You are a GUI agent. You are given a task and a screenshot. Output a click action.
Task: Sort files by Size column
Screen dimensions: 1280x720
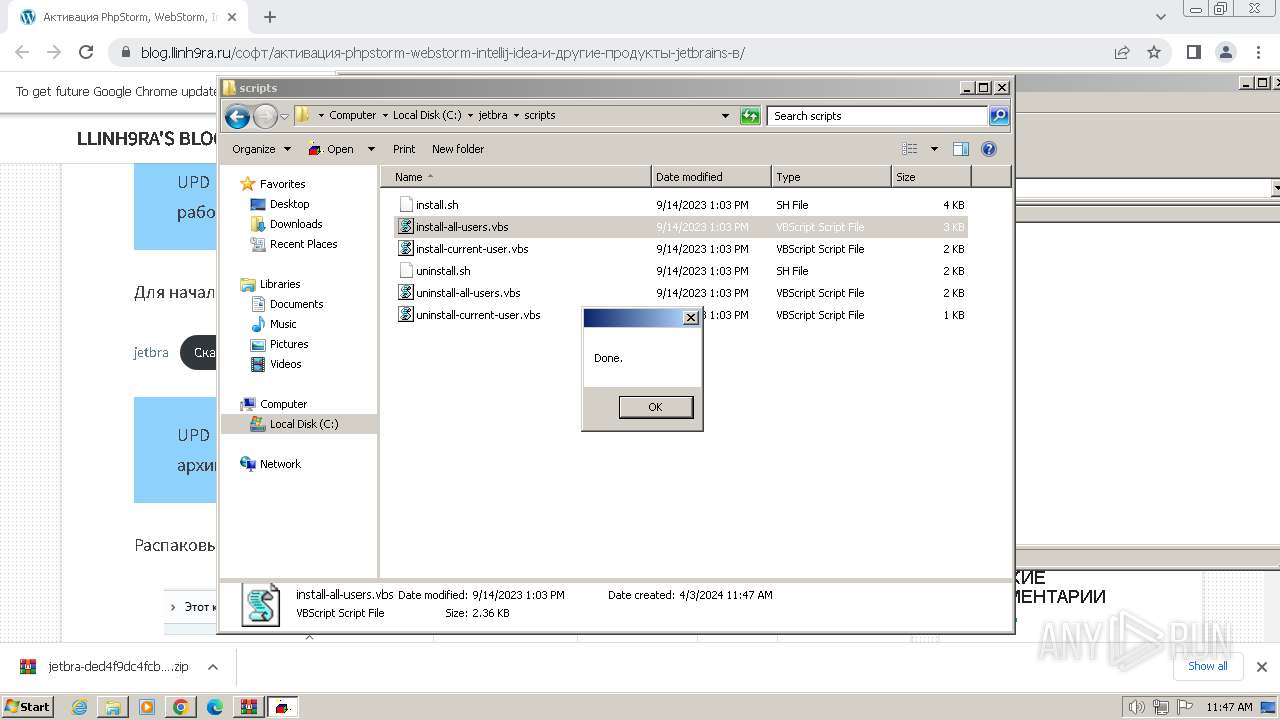(931, 177)
